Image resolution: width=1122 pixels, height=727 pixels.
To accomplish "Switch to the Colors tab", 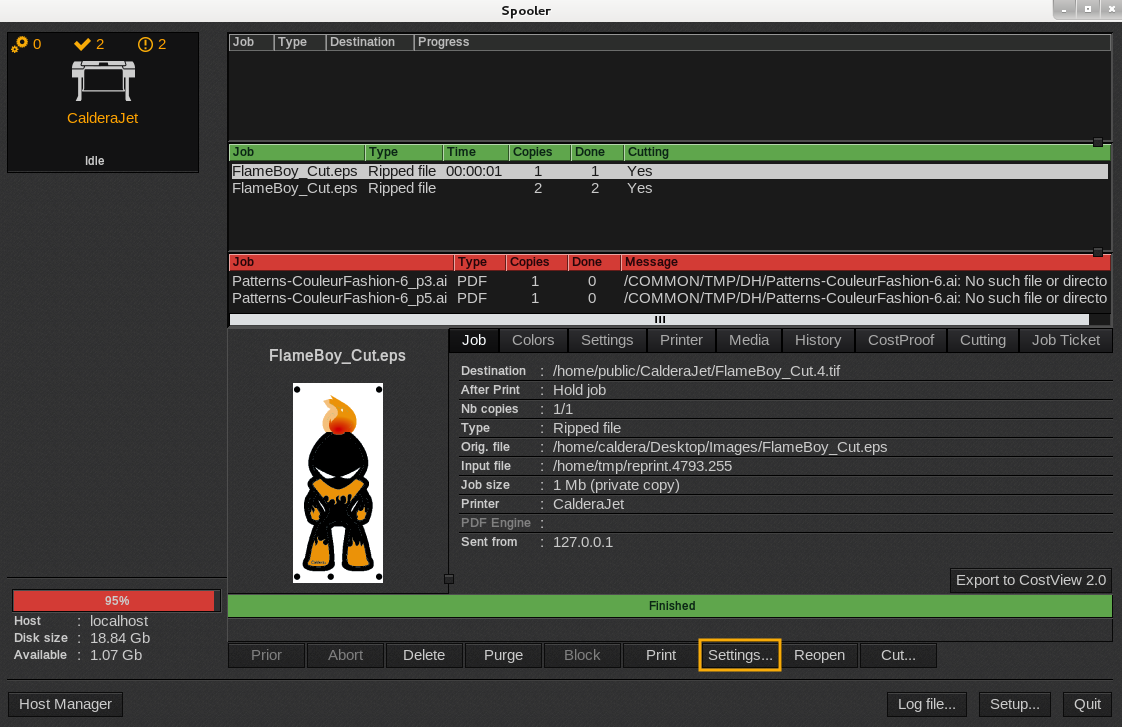I will pos(533,340).
